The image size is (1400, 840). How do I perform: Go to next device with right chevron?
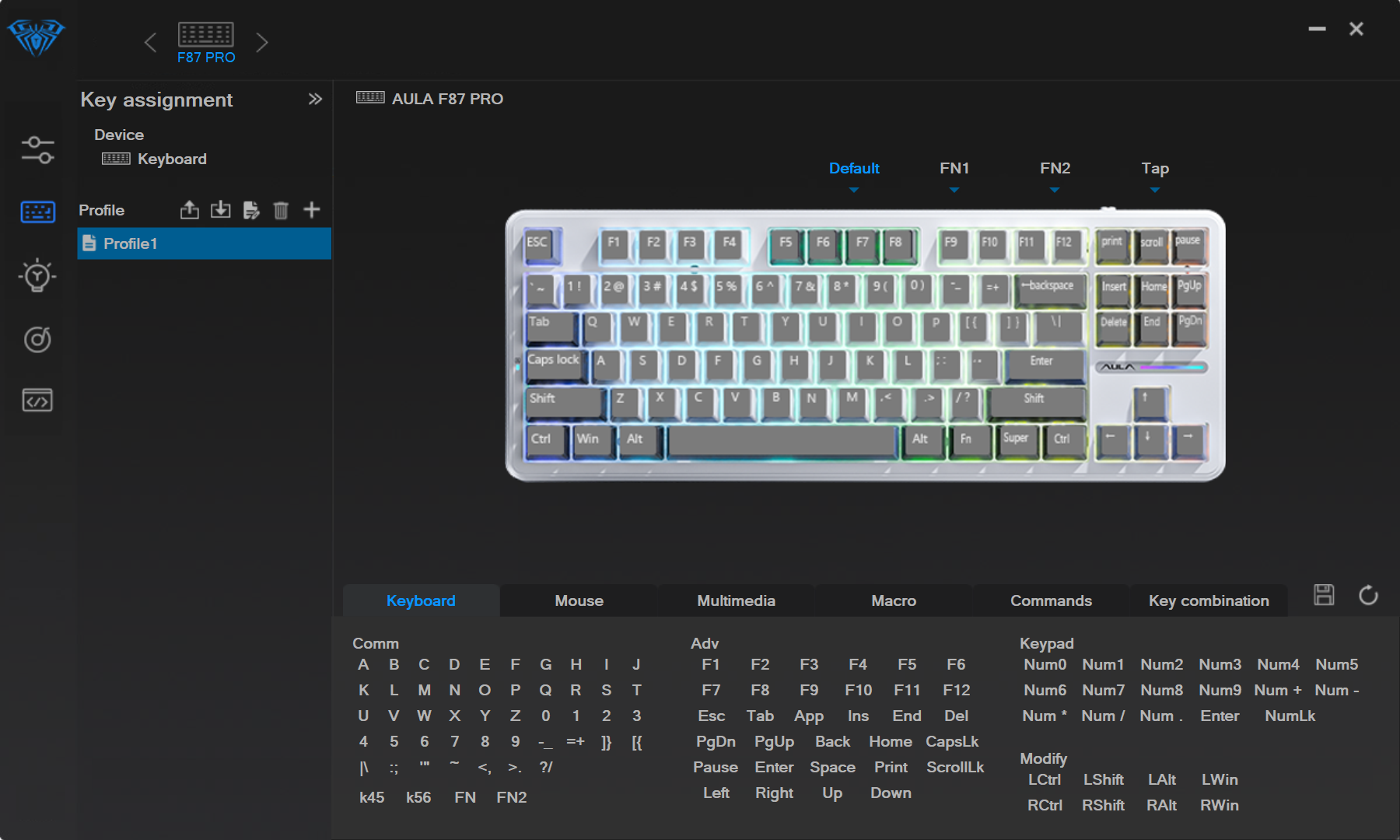[262, 42]
